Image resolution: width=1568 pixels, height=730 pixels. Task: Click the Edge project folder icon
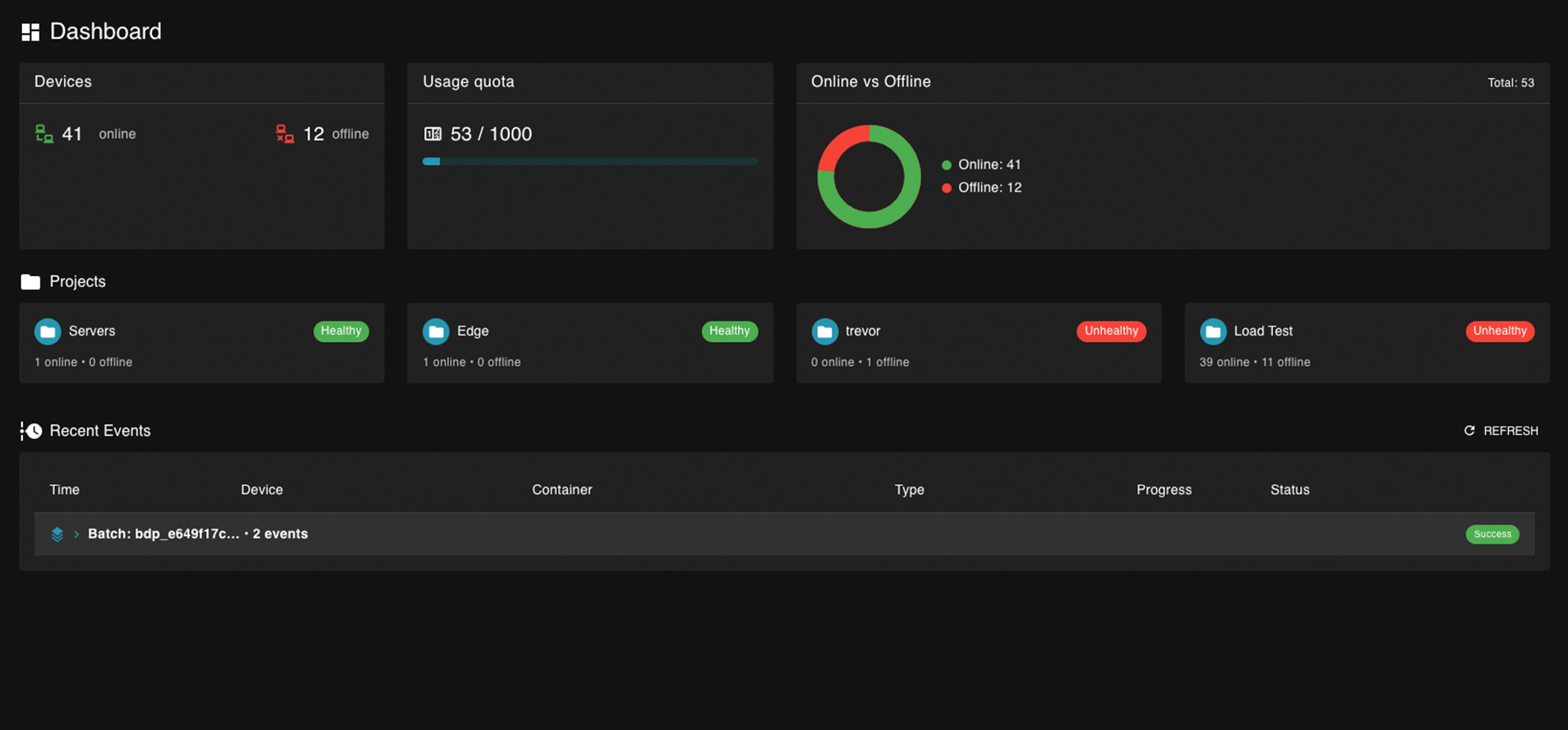click(436, 331)
